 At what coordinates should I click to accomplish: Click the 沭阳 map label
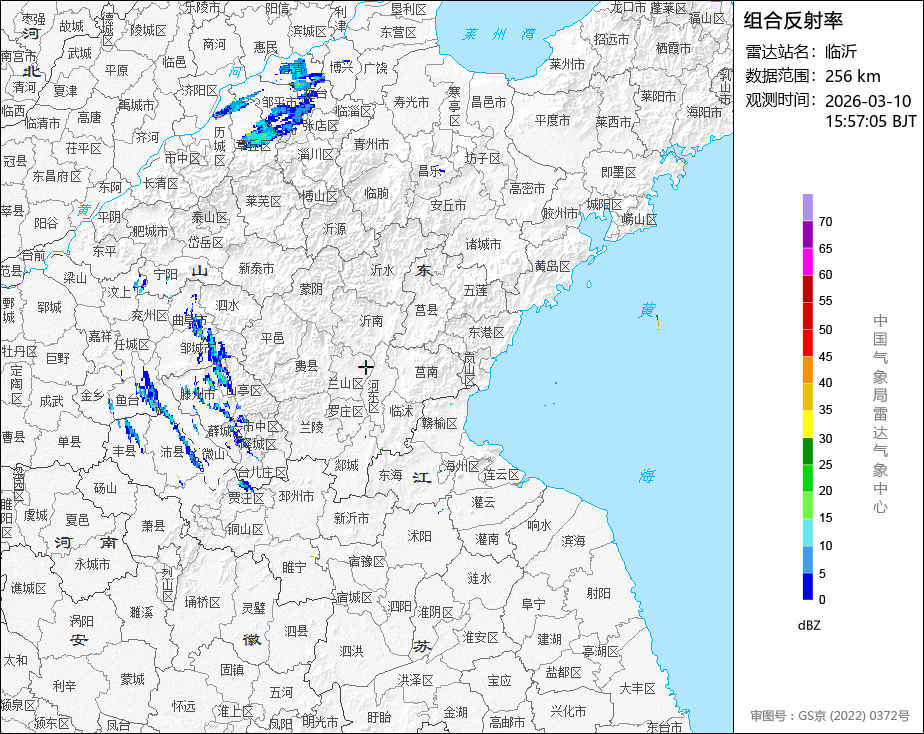coord(419,537)
